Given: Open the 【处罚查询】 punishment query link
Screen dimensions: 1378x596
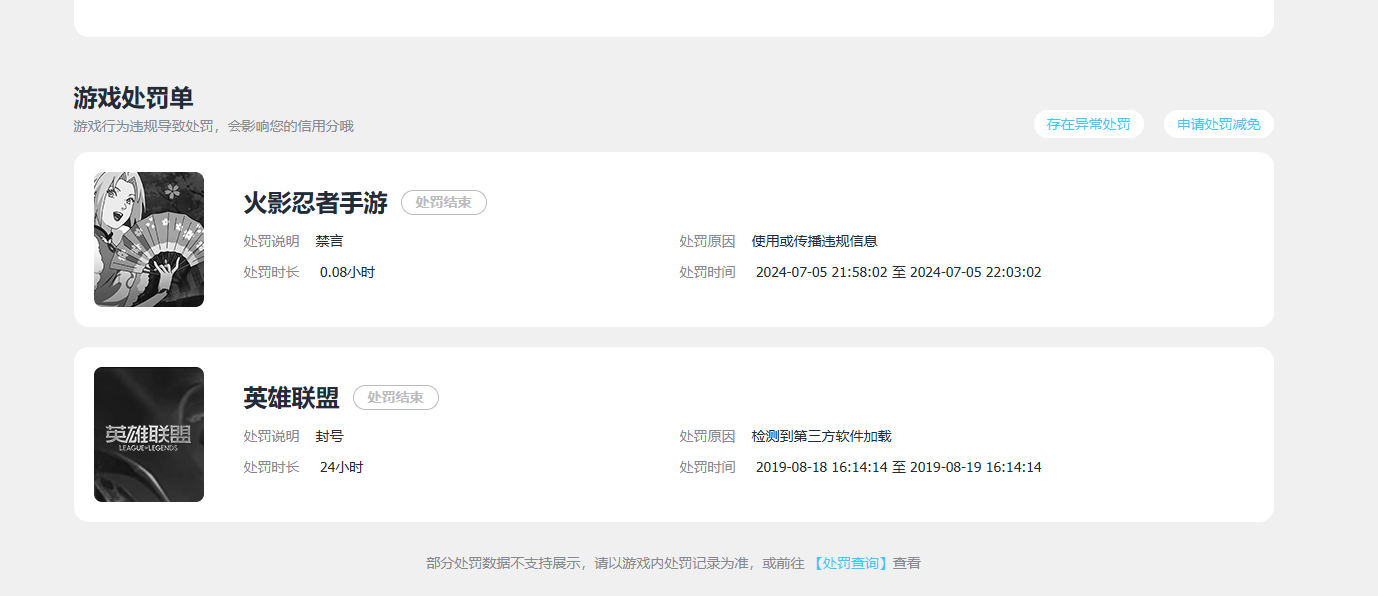Looking at the screenshot, I should click(848, 563).
